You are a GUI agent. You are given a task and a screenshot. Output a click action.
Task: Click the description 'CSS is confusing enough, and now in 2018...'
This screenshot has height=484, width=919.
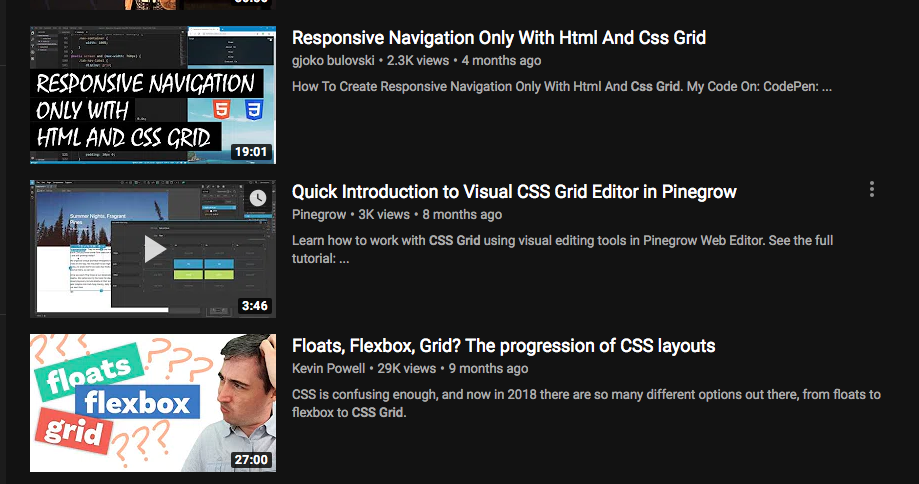[586, 403]
